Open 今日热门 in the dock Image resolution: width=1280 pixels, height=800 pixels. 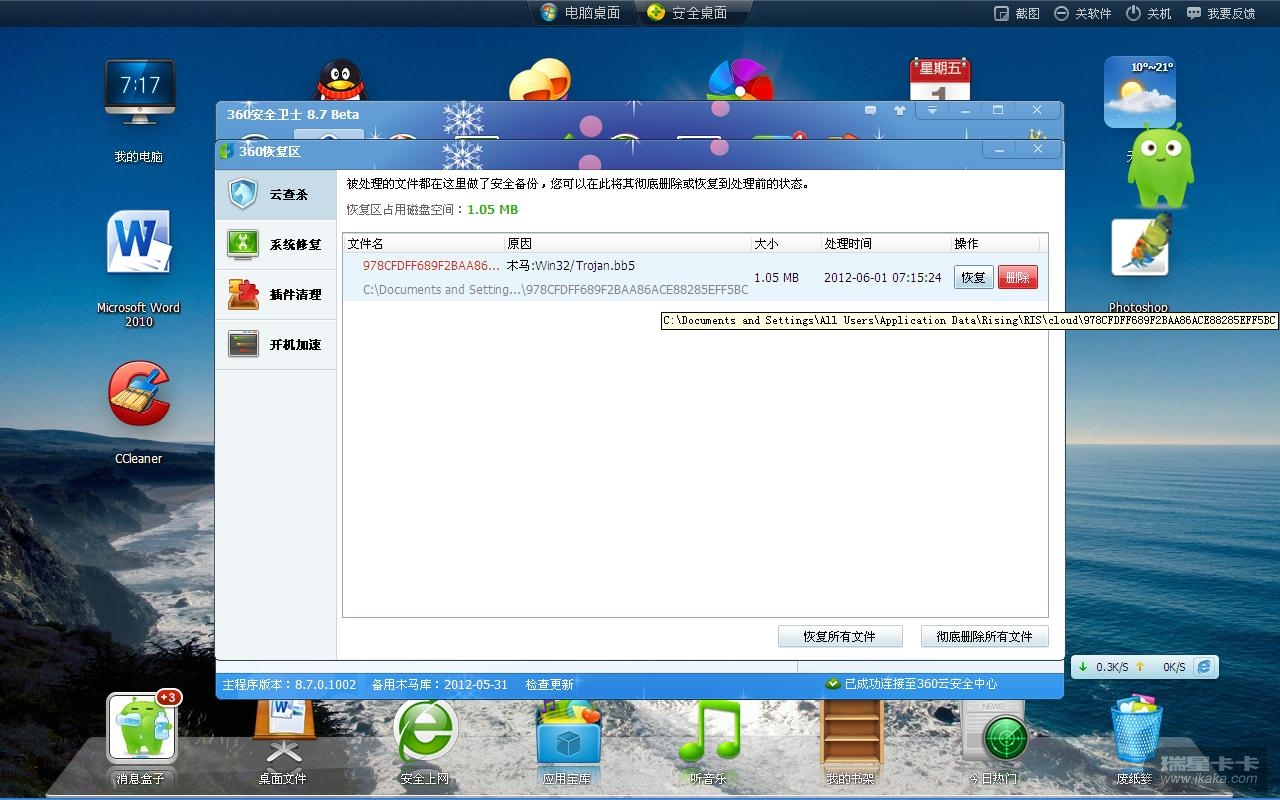[x=993, y=741]
